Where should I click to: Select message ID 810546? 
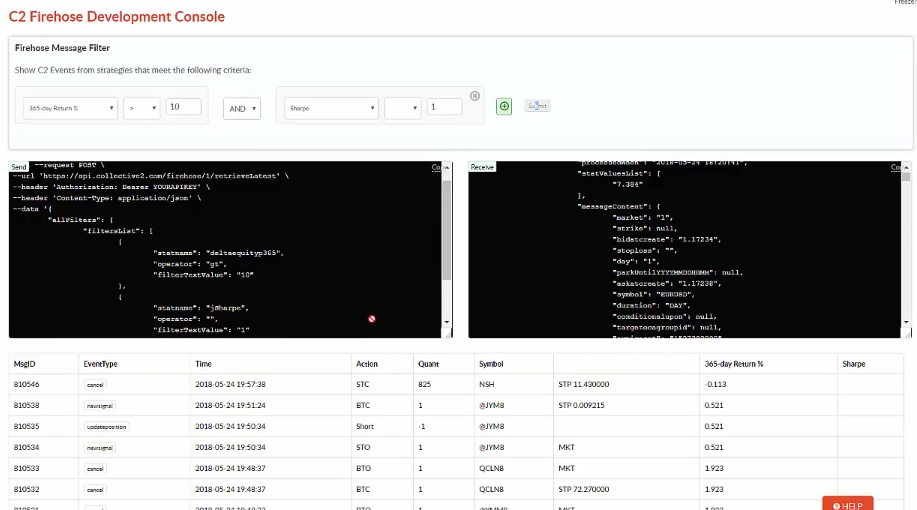tap(26, 384)
